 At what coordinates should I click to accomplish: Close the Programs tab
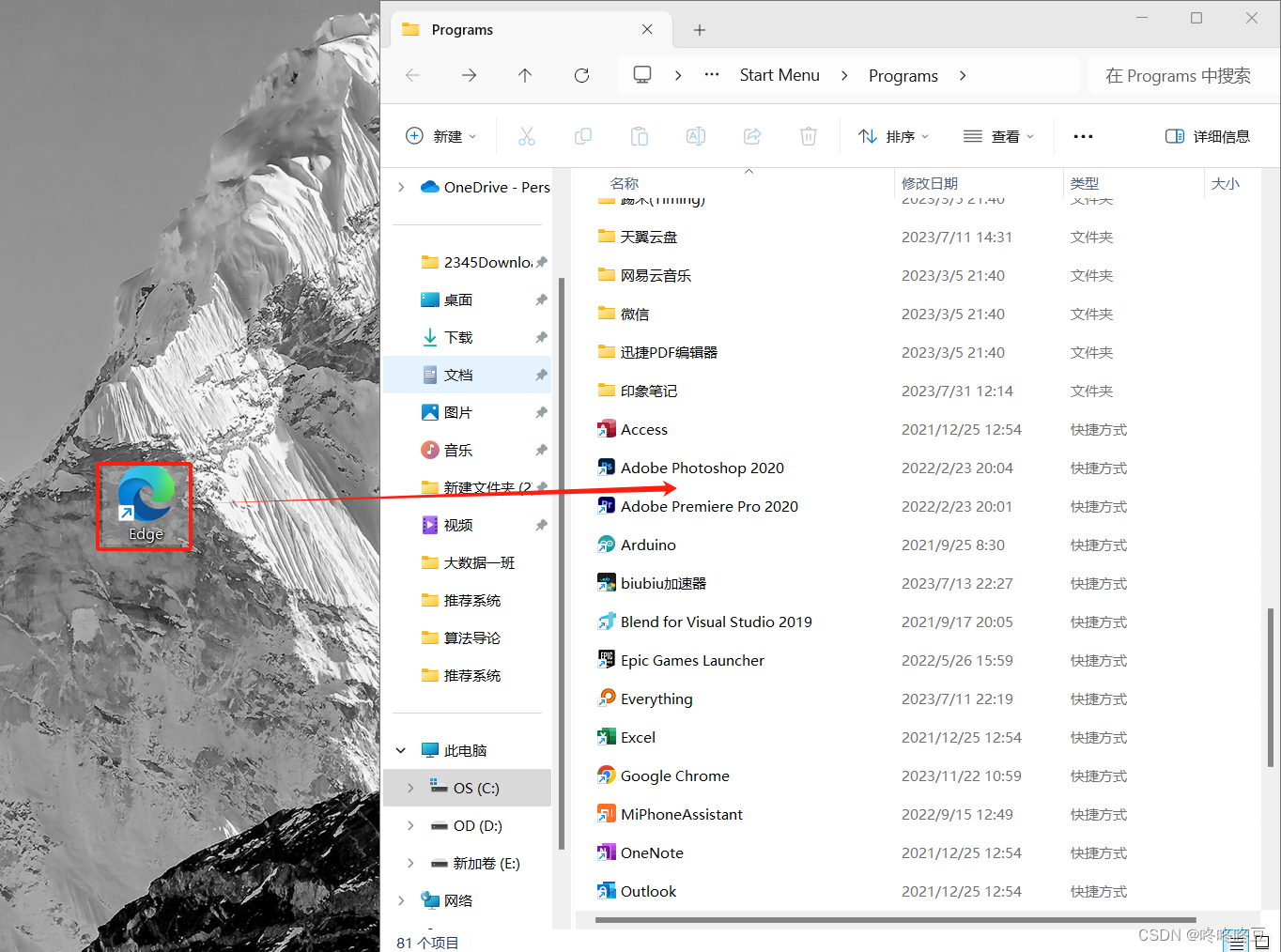point(647,30)
